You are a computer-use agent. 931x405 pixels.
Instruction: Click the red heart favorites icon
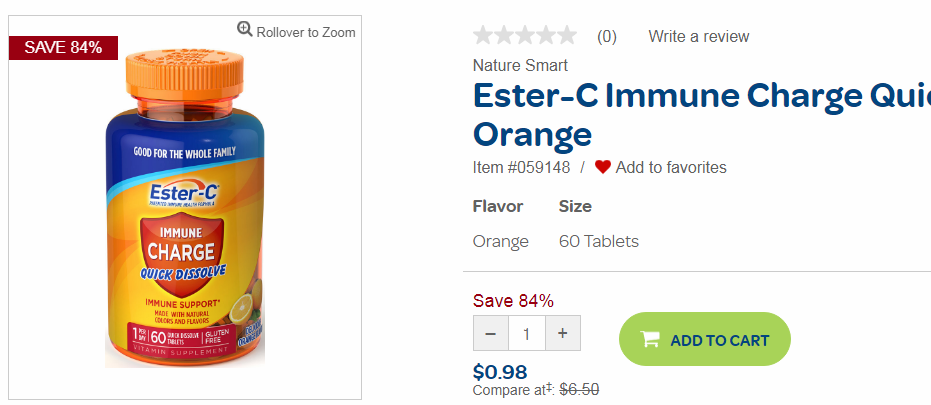[603, 167]
